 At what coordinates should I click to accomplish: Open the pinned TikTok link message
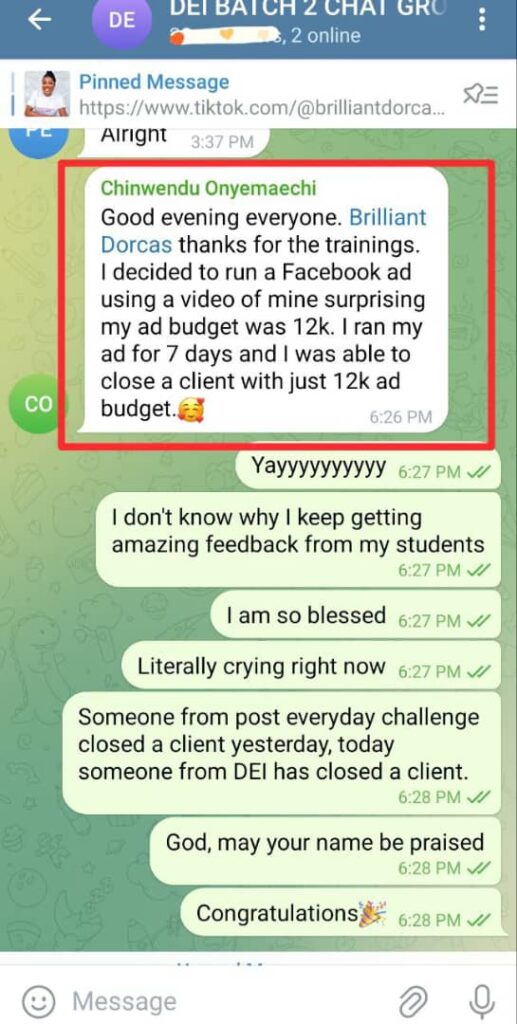tap(261, 95)
